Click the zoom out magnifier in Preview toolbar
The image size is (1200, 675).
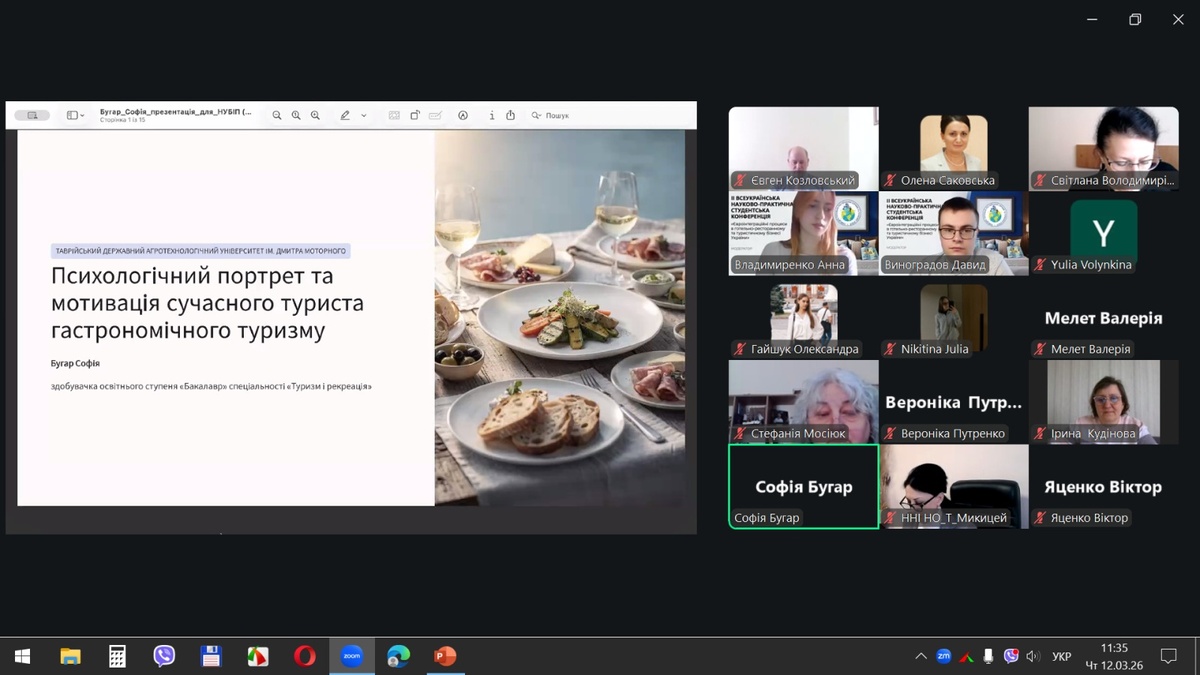[x=277, y=116]
